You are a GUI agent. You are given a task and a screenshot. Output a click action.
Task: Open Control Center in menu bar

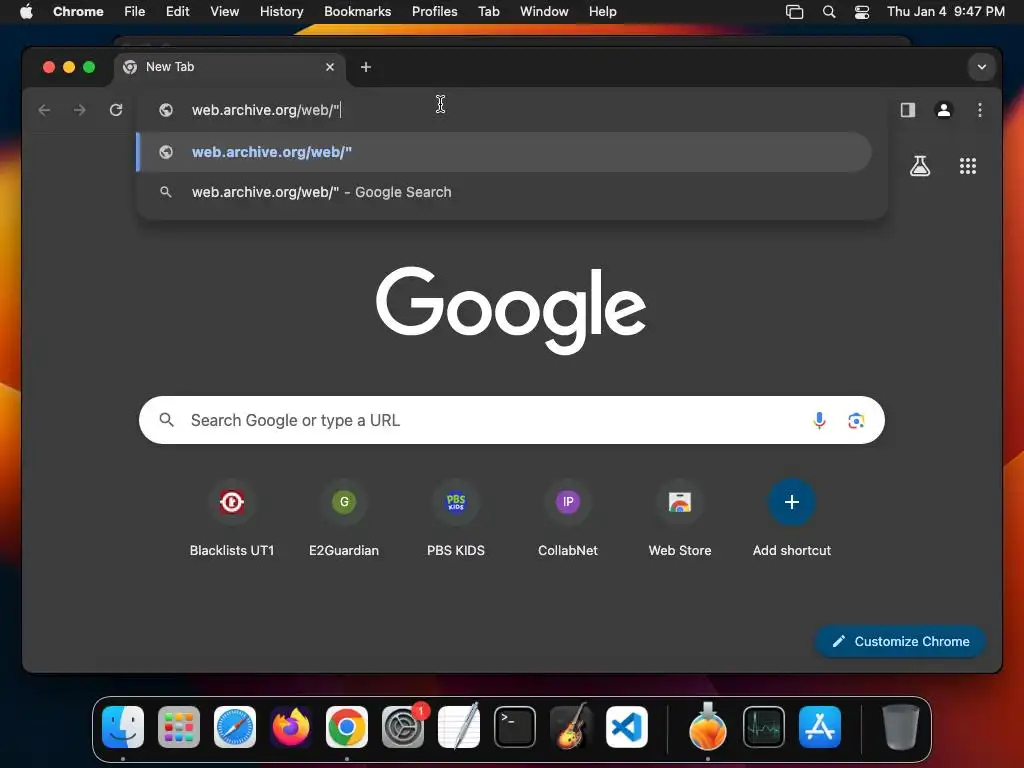862,12
